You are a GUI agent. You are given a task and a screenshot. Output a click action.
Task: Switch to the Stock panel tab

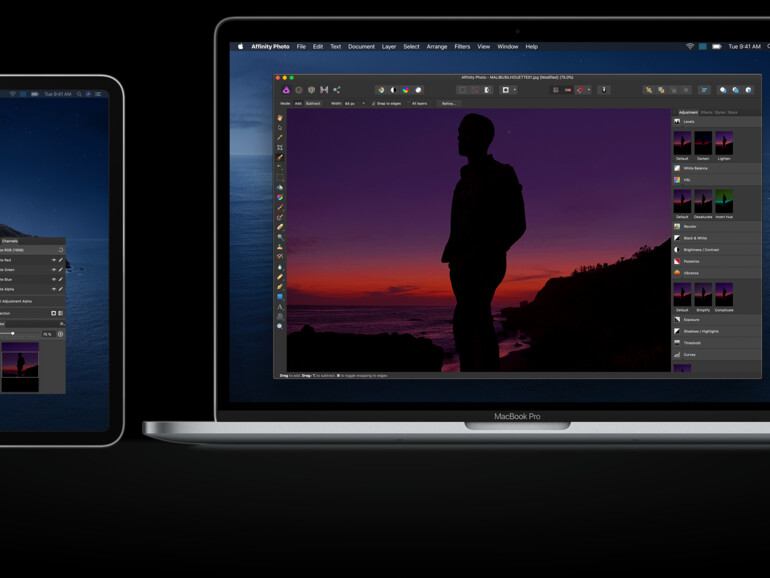pos(733,112)
